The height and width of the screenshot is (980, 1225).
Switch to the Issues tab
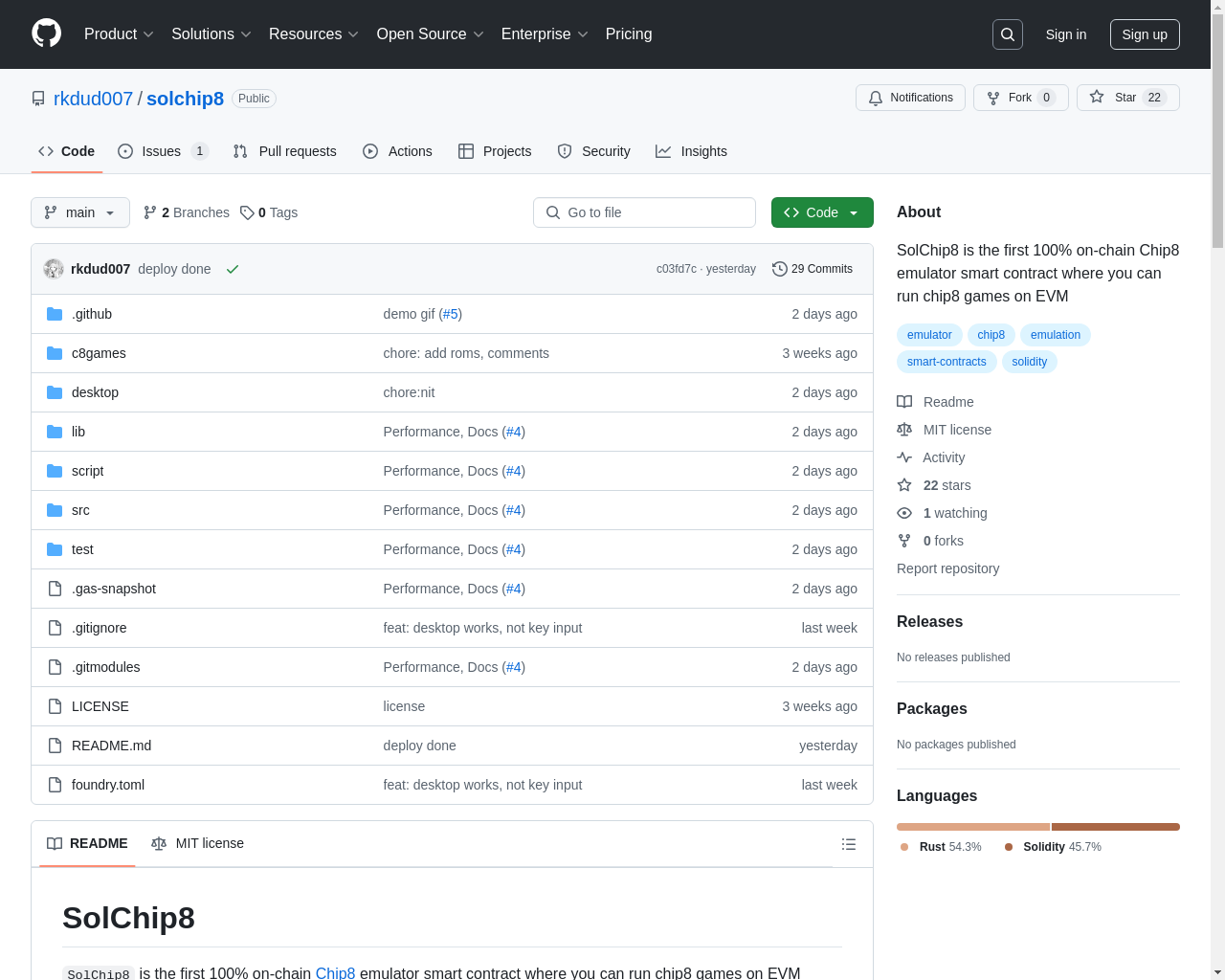coord(163,151)
